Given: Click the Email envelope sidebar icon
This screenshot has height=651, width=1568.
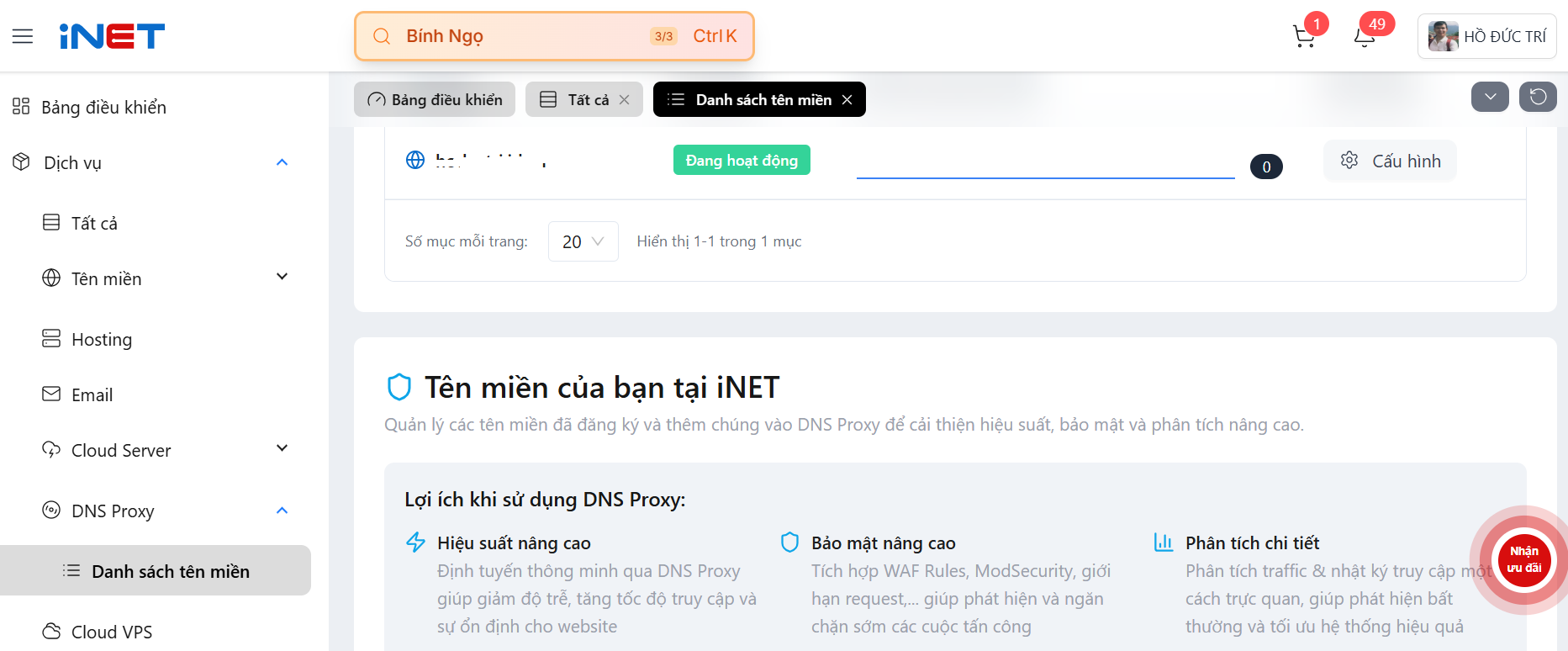Looking at the screenshot, I should 51,394.
